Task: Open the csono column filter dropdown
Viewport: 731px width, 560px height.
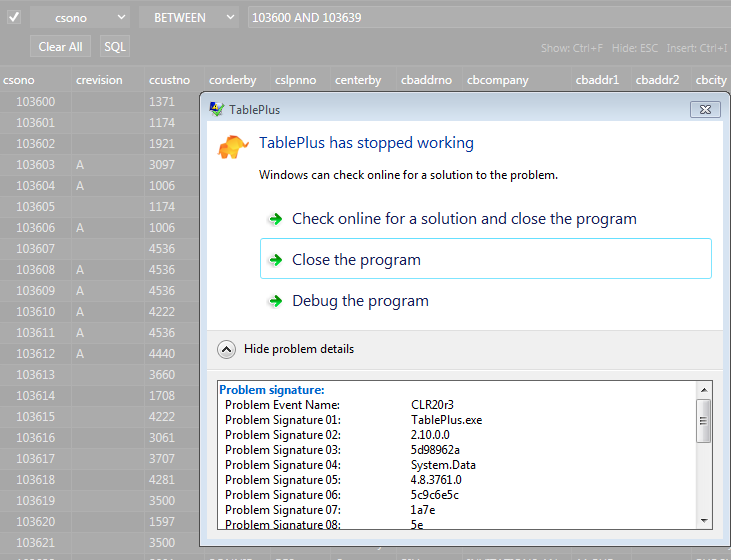Action: 81,18
